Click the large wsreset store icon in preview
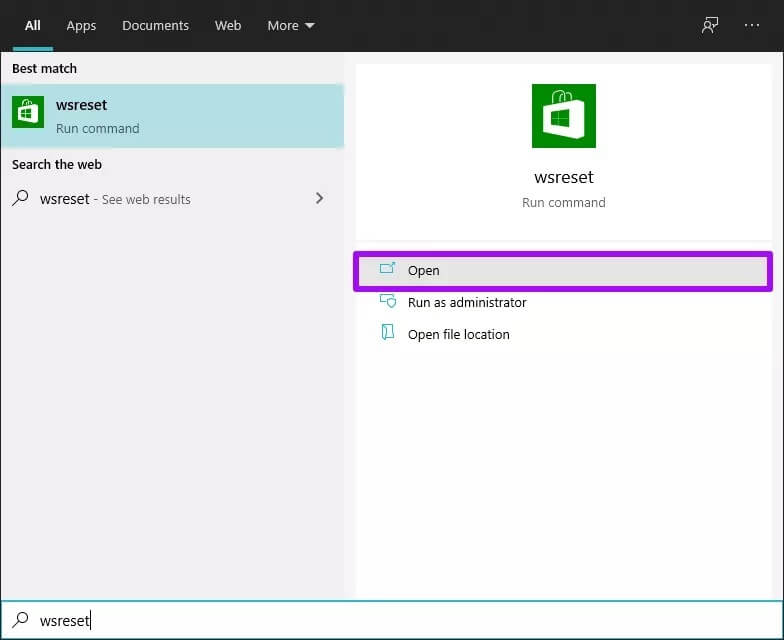Screen dimensions: 784x640 pos(564,116)
